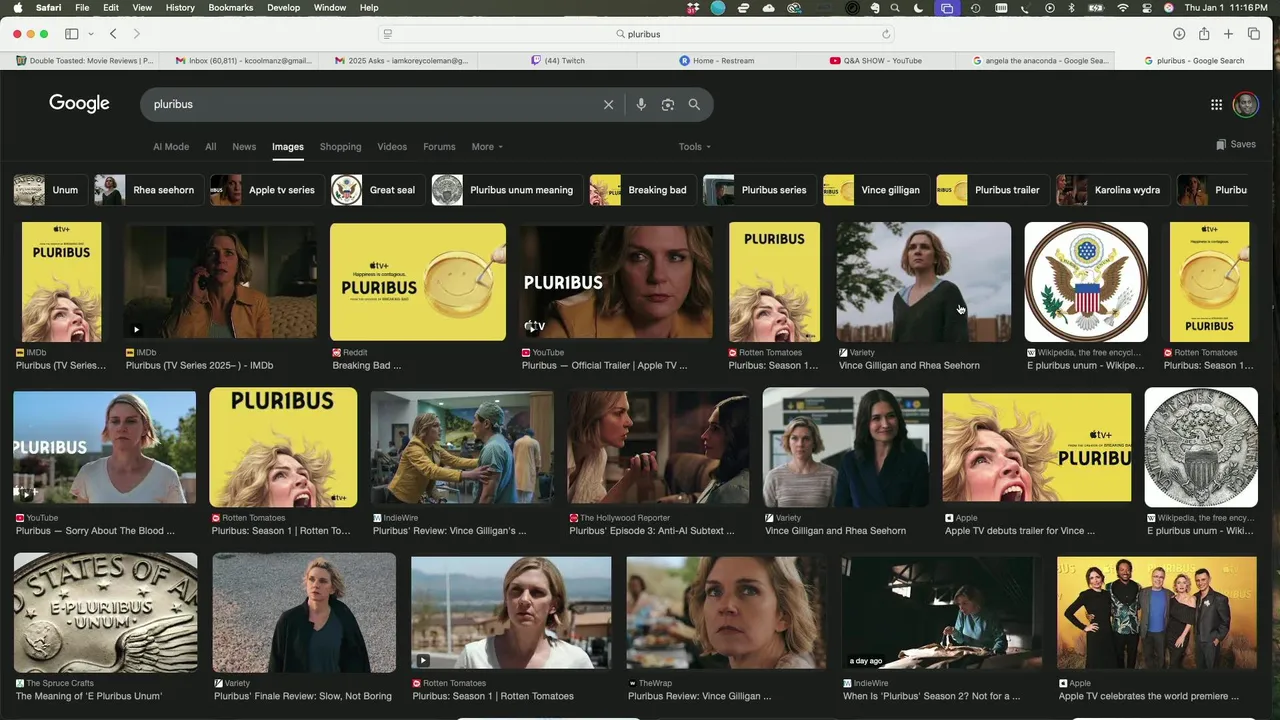Open 'Pluribus' Finale Review: Slow, Not Boring' link
1280x720 pixels.
[303, 696]
